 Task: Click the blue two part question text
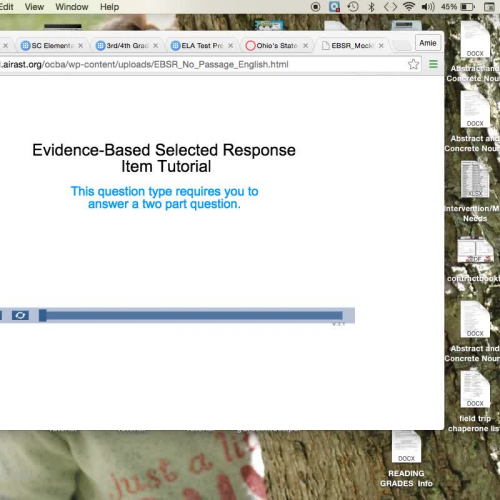[x=164, y=197]
